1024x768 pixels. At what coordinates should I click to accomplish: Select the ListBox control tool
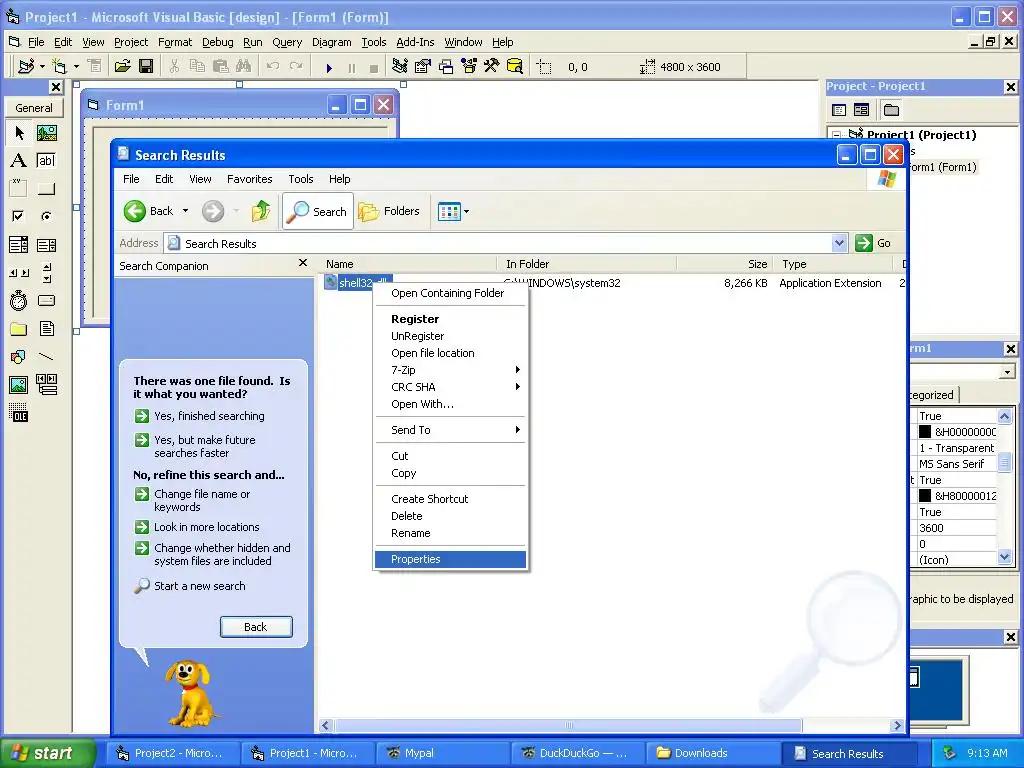point(46,245)
